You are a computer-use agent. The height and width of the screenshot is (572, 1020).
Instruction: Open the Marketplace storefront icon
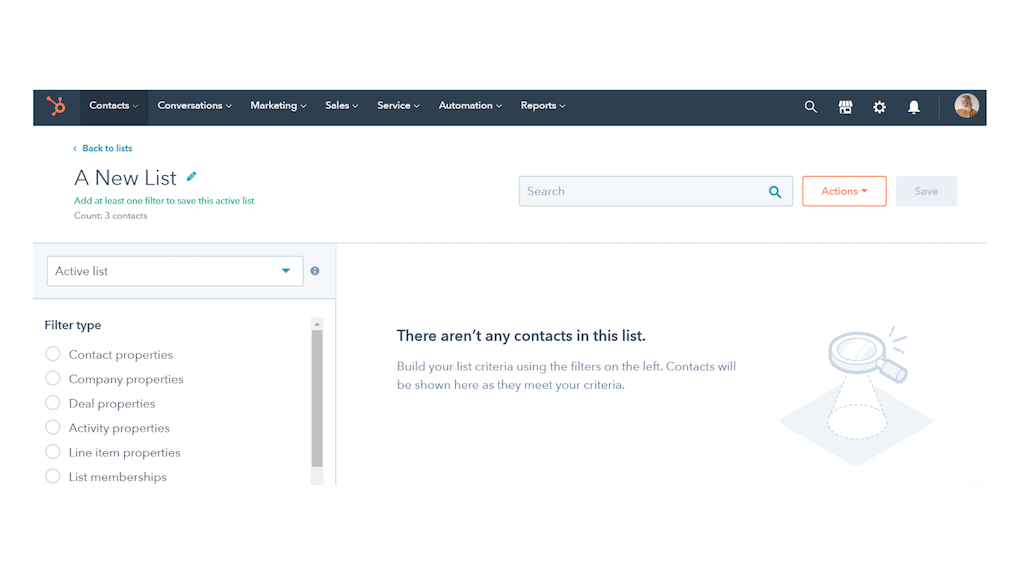(845, 107)
